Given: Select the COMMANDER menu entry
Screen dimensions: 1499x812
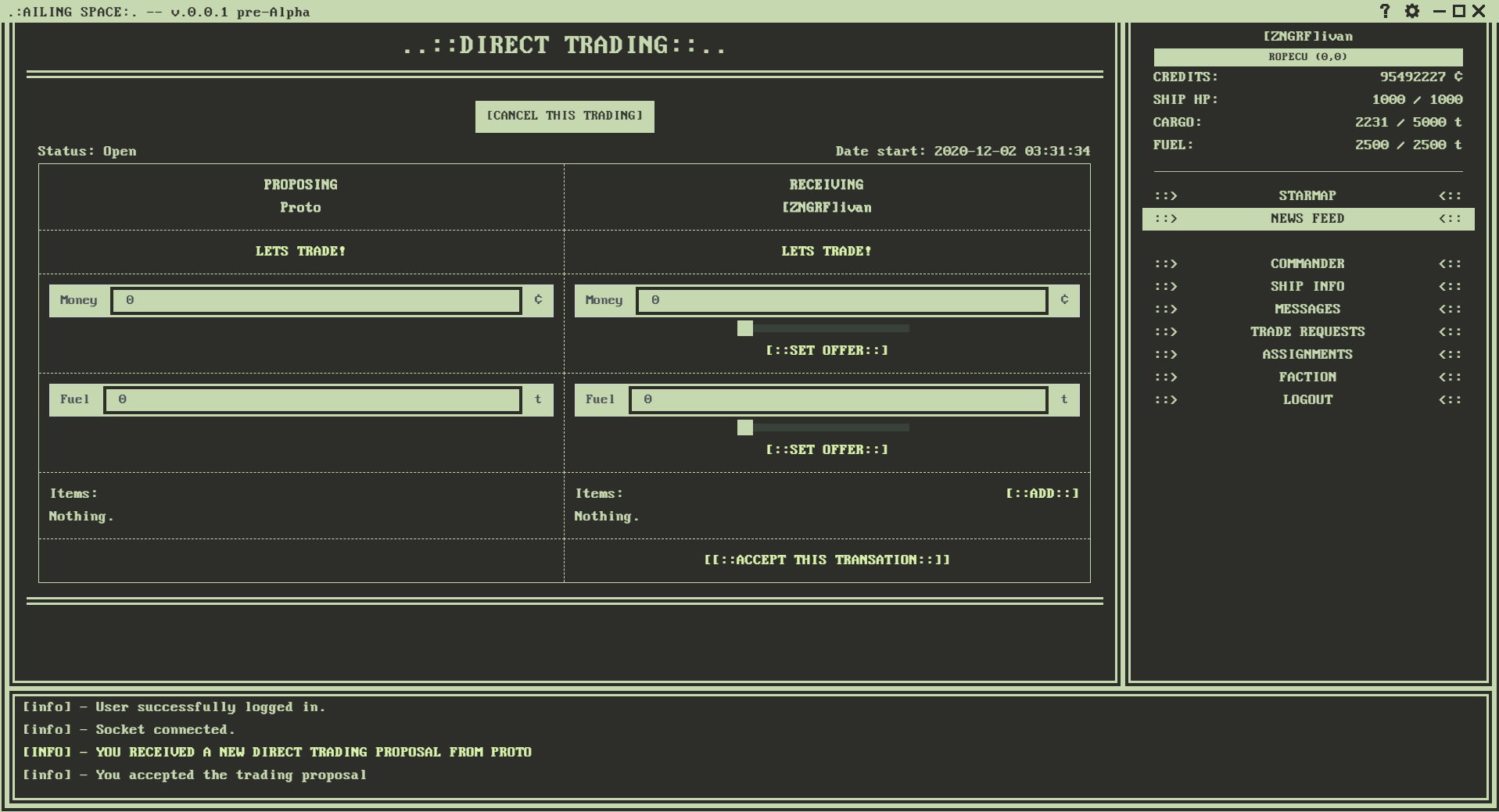Looking at the screenshot, I should tap(1307, 263).
